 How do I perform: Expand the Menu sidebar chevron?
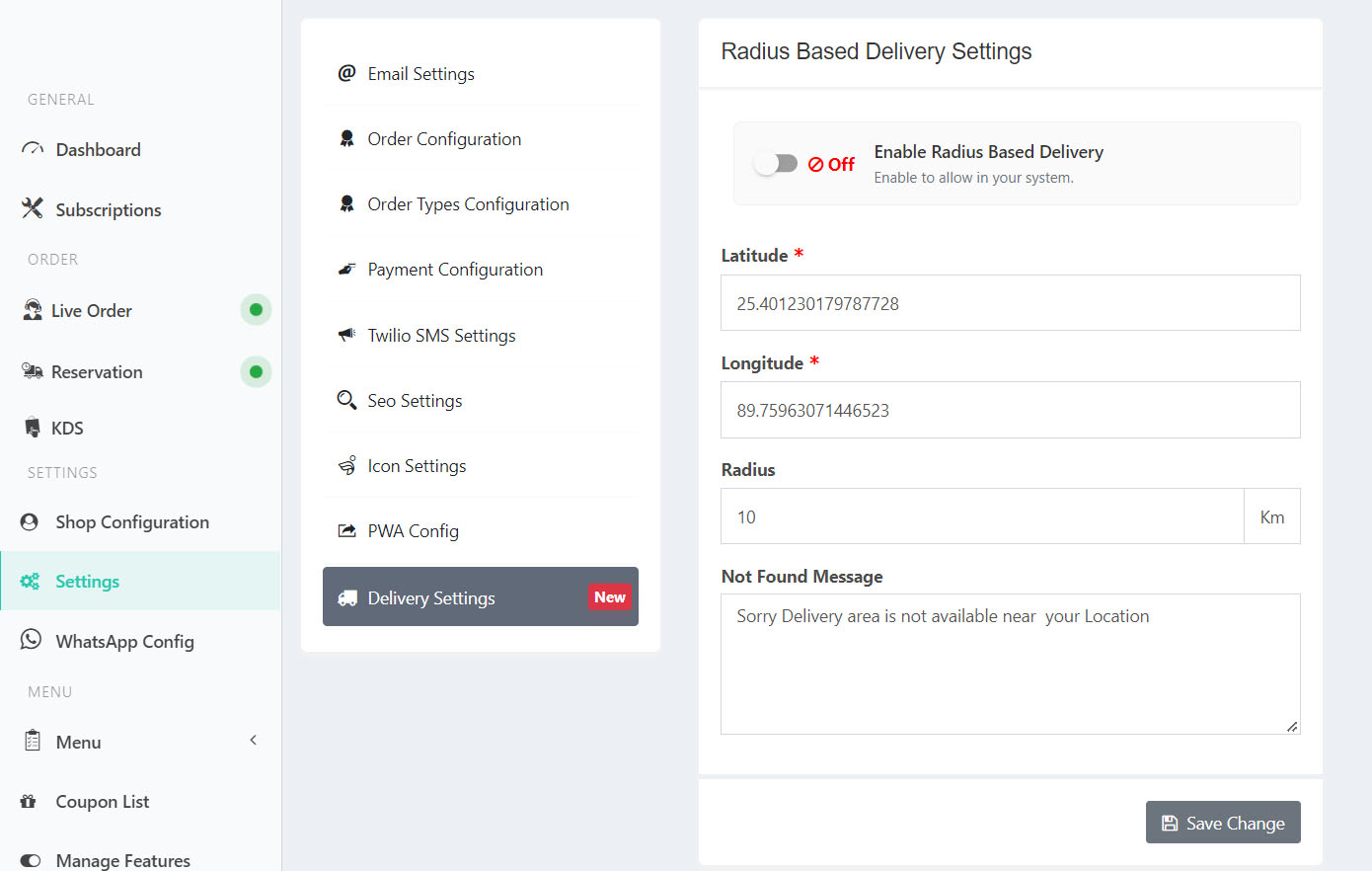(x=254, y=740)
